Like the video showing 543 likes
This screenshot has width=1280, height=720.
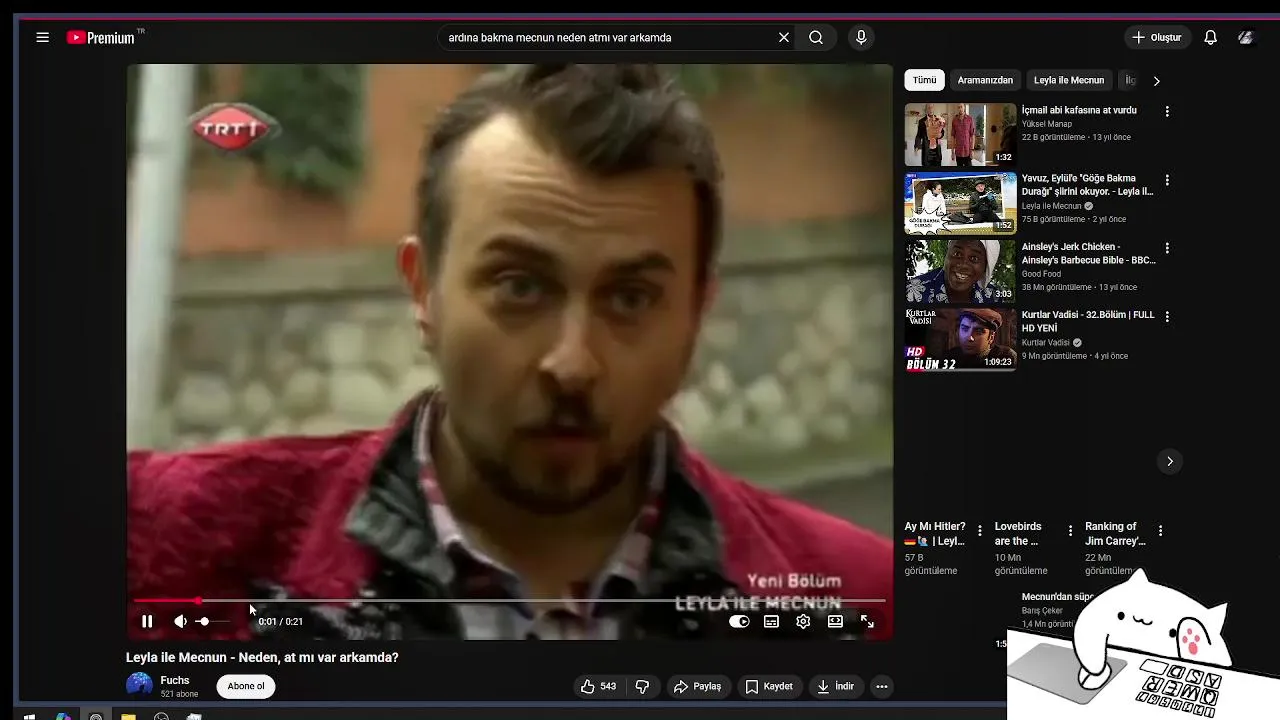pyautogui.click(x=598, y=686)
